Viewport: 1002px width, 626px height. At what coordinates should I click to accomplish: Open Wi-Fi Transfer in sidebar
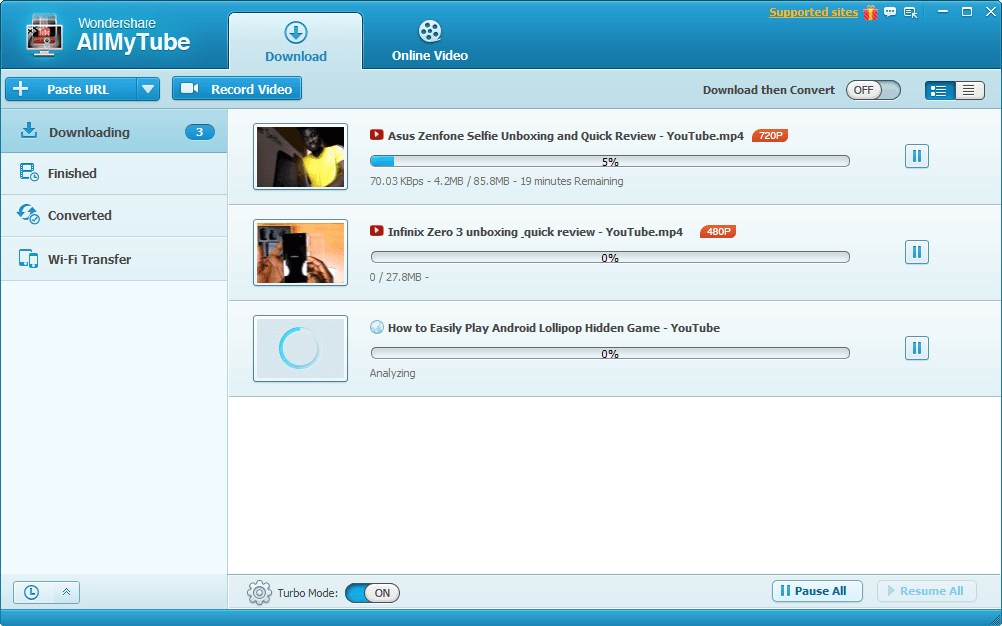(114, 259)
